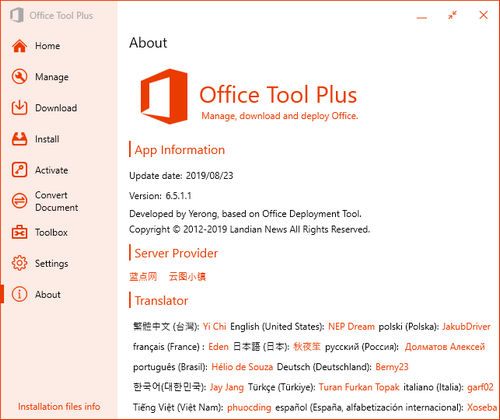Image resolution: width=500 pixels, height=420 pixels.
Task: Click the Download arrow icon
Action: click(x=19, y=108)
